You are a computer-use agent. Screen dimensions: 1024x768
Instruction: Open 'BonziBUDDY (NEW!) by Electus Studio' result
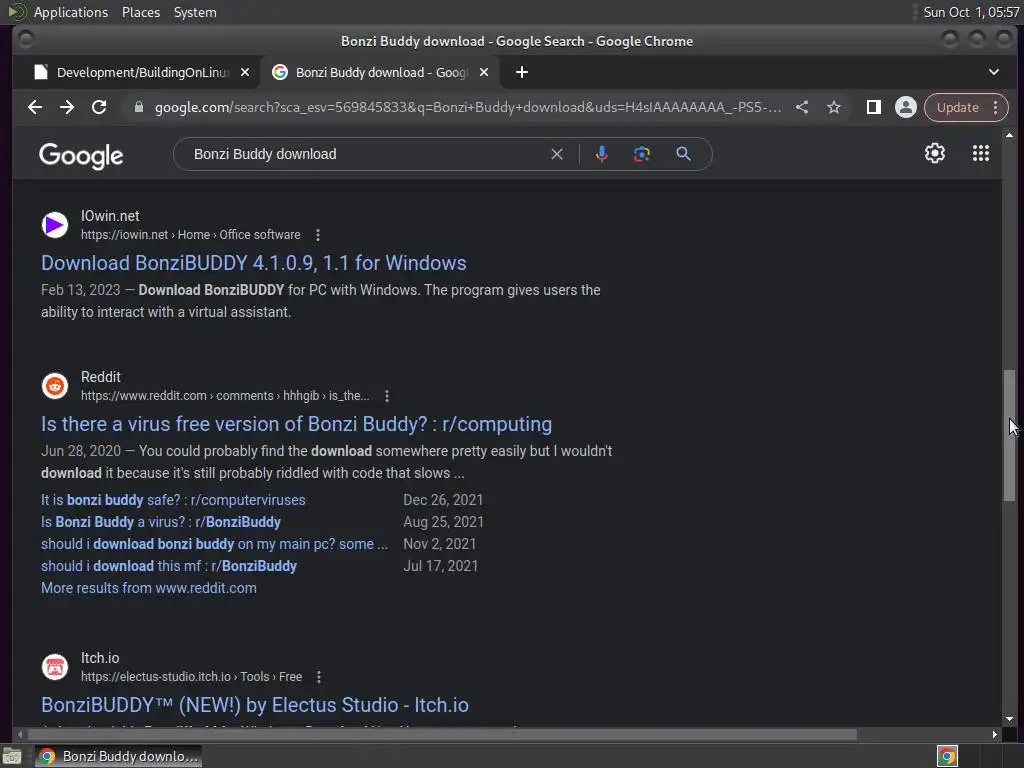click(x=255, y=705)
